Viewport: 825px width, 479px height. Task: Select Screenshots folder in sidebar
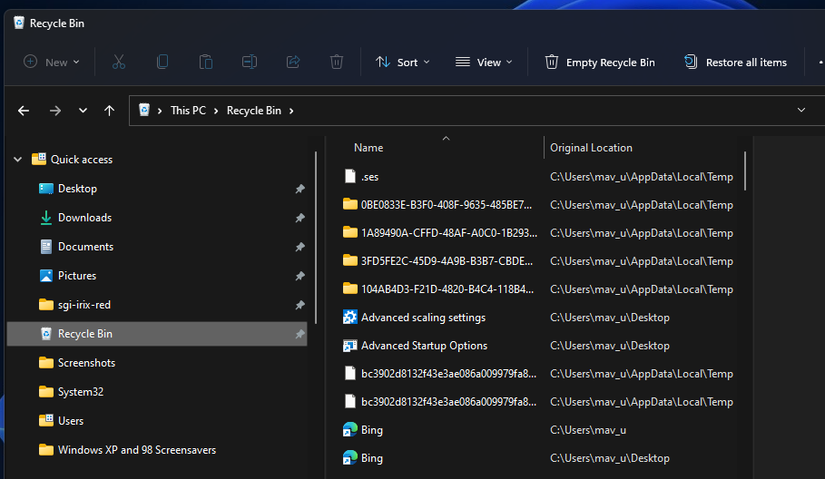point(86,363)
